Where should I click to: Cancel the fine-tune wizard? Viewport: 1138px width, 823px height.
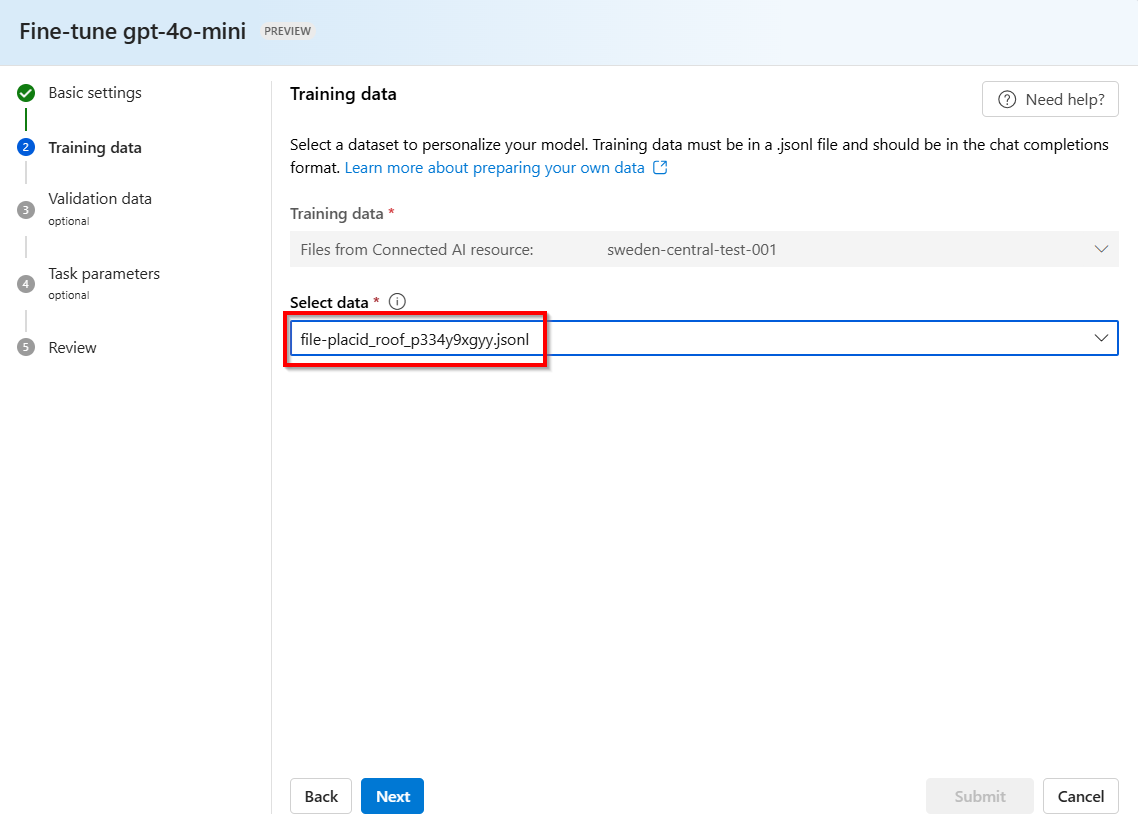[1080, 796]
